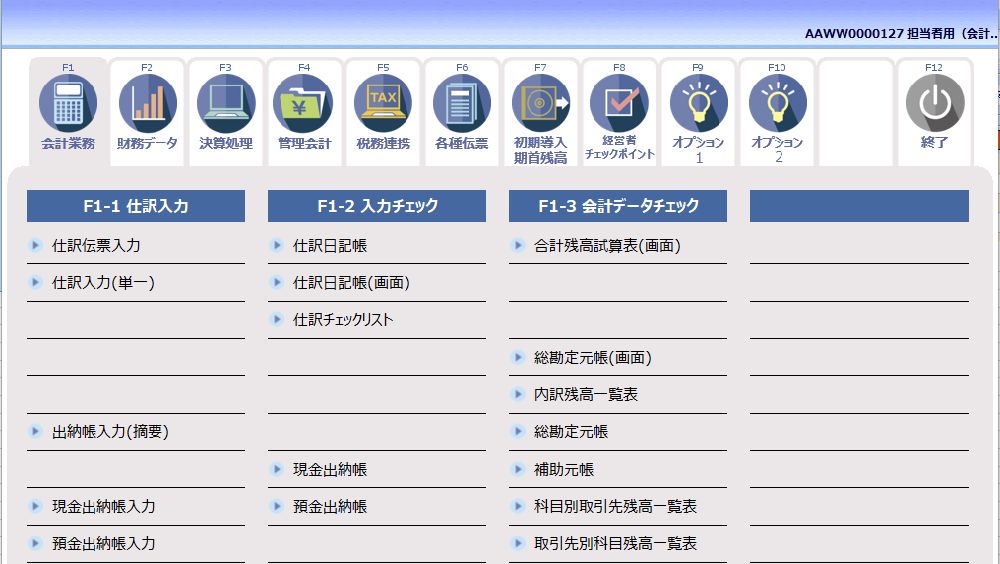Open the F10 オプション2 lightbulb icon
Image resolution: width=1000 pixels, height=564 pixels.
tap(777, 103)
